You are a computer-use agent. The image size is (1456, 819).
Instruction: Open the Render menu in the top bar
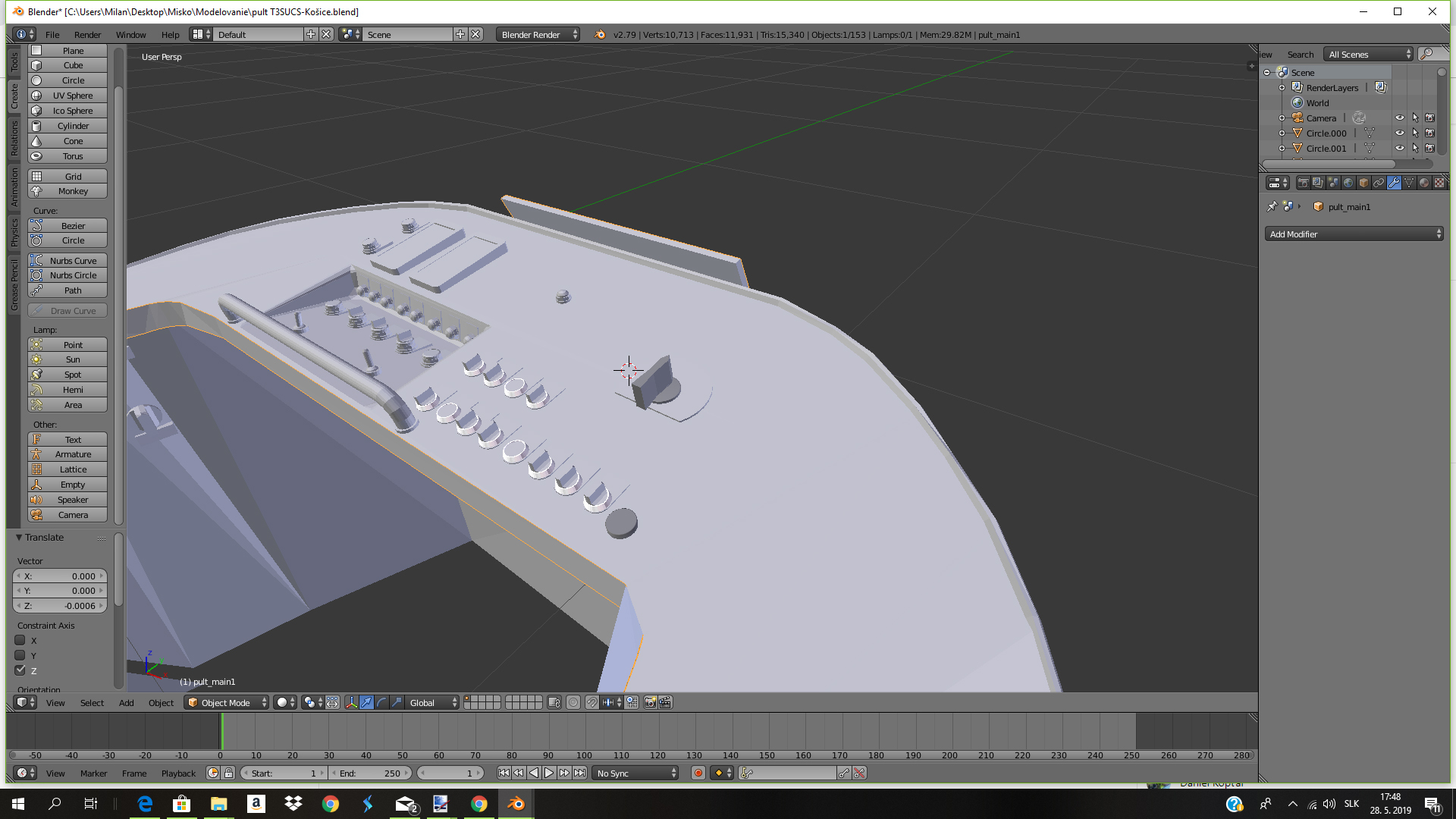[87, 35]
